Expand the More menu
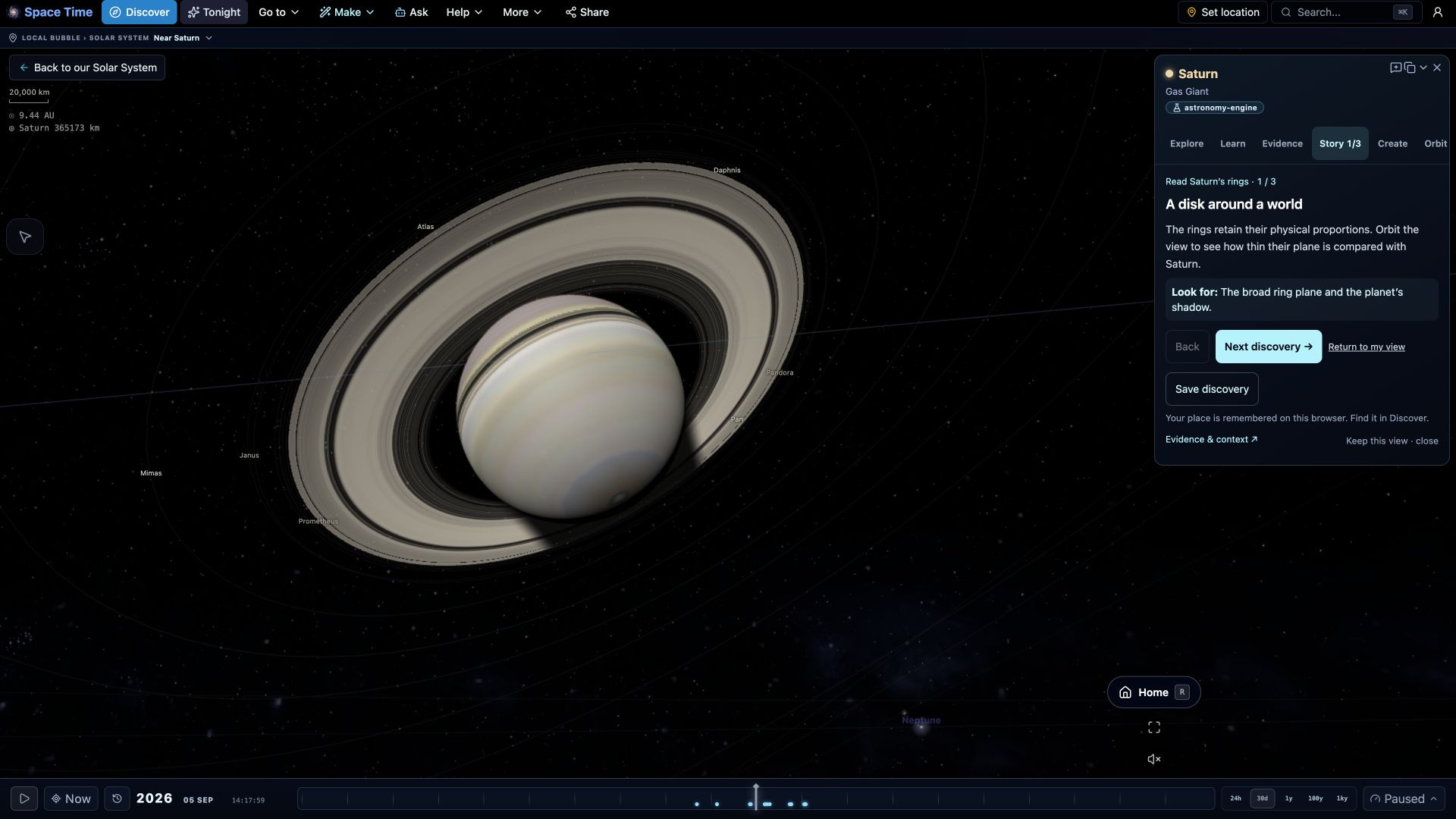 pyautogui.click(x=522, y=12)
